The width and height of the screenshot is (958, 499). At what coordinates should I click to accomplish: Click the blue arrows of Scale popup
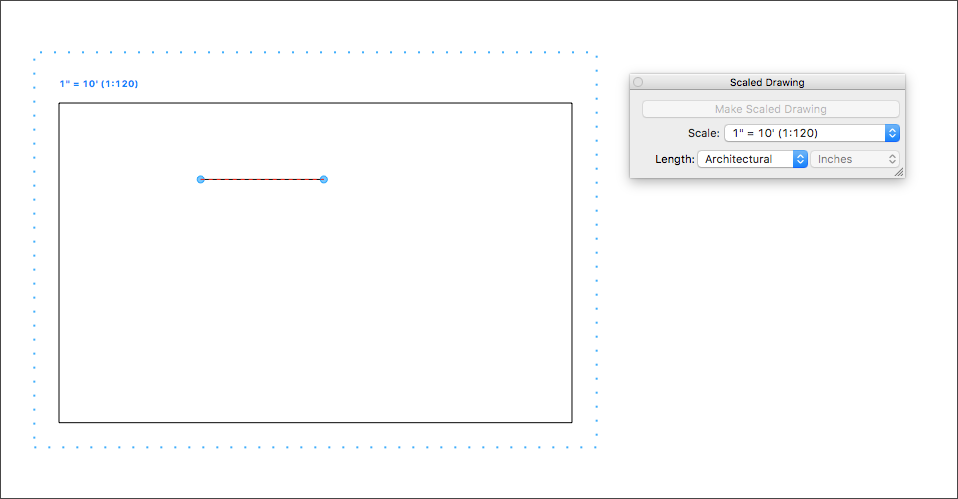click(892, 133)
